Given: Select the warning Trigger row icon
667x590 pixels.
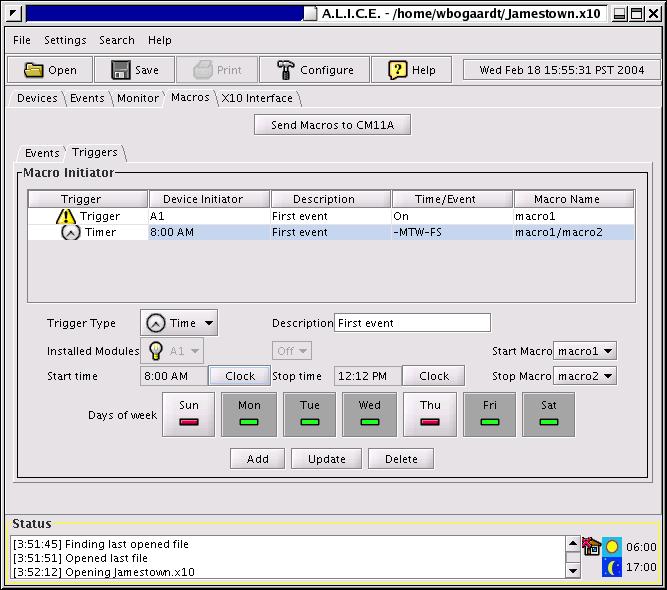Looking at the screenshot, I should click(66, 216).
